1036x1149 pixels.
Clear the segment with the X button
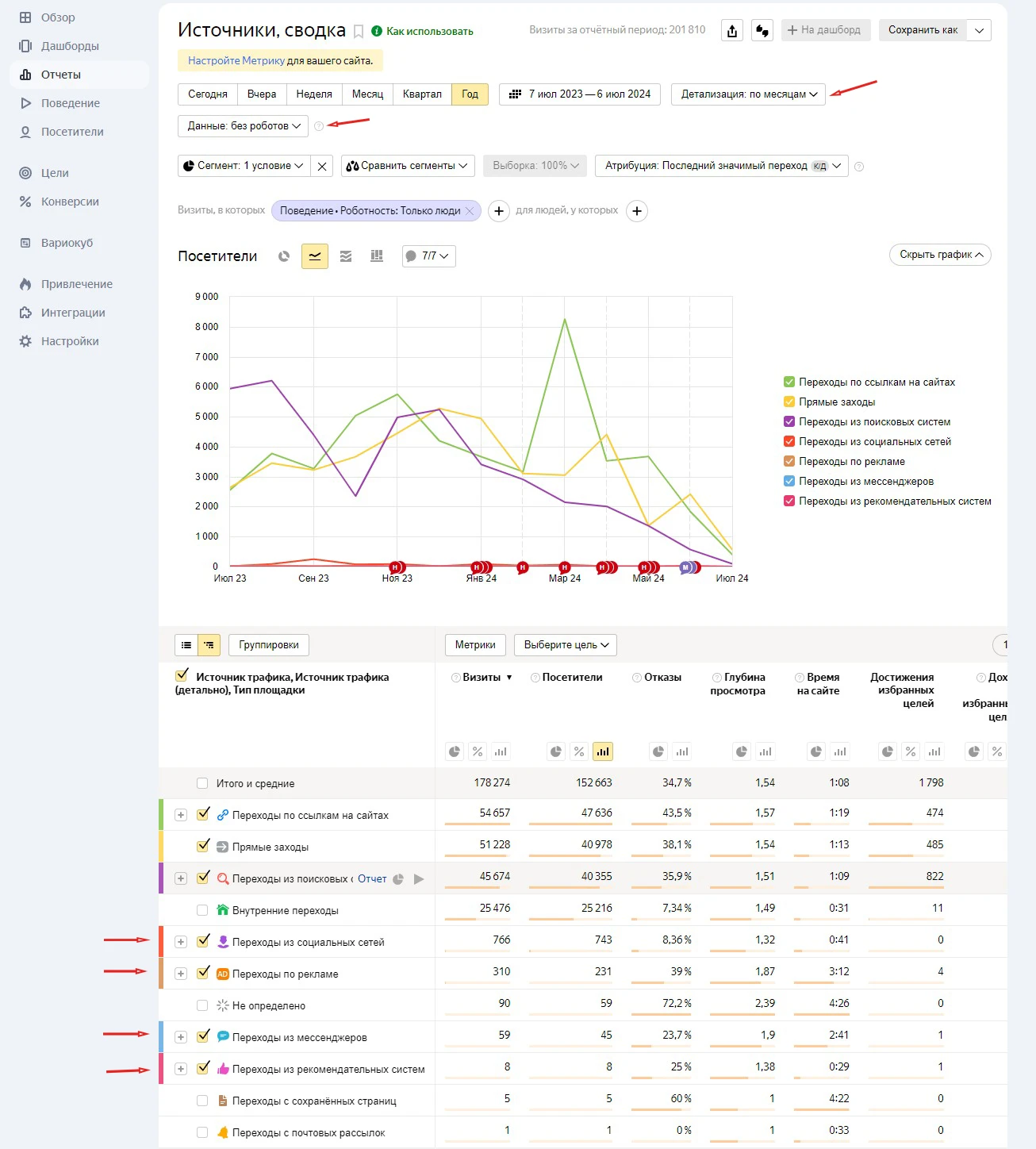click(x=322, y=166)
